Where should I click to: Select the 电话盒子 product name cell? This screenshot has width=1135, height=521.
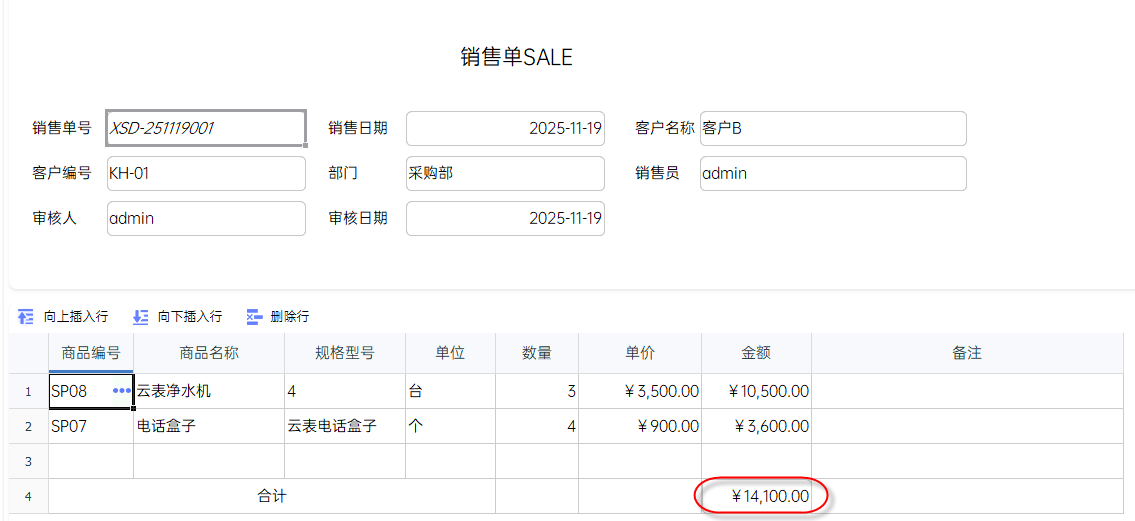(x=209, y=426)
